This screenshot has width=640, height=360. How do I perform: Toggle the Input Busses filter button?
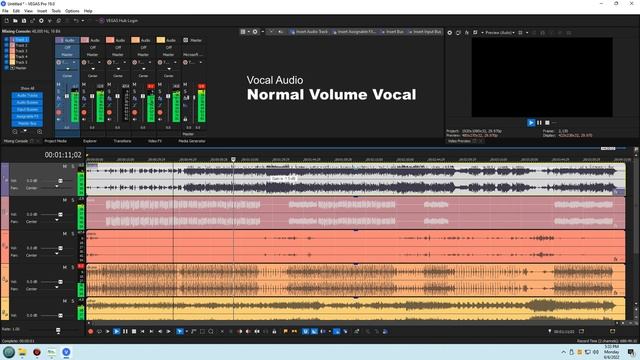pos(27,109)
